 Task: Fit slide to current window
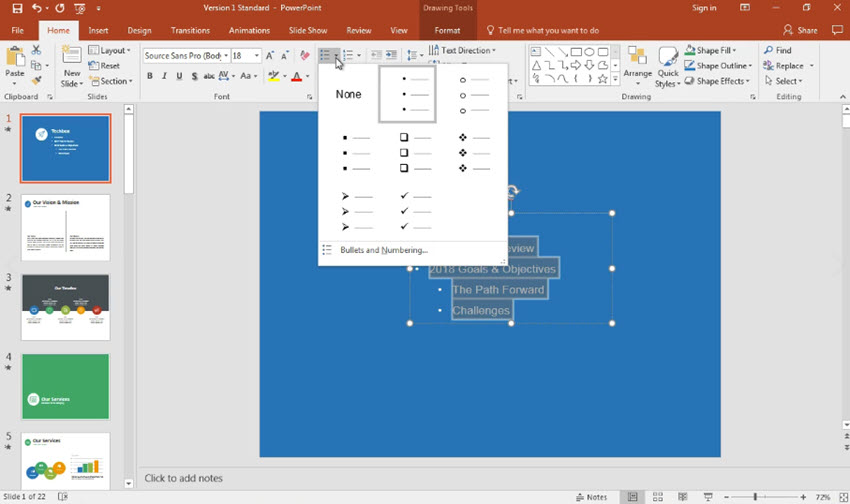tap(843, 497)
